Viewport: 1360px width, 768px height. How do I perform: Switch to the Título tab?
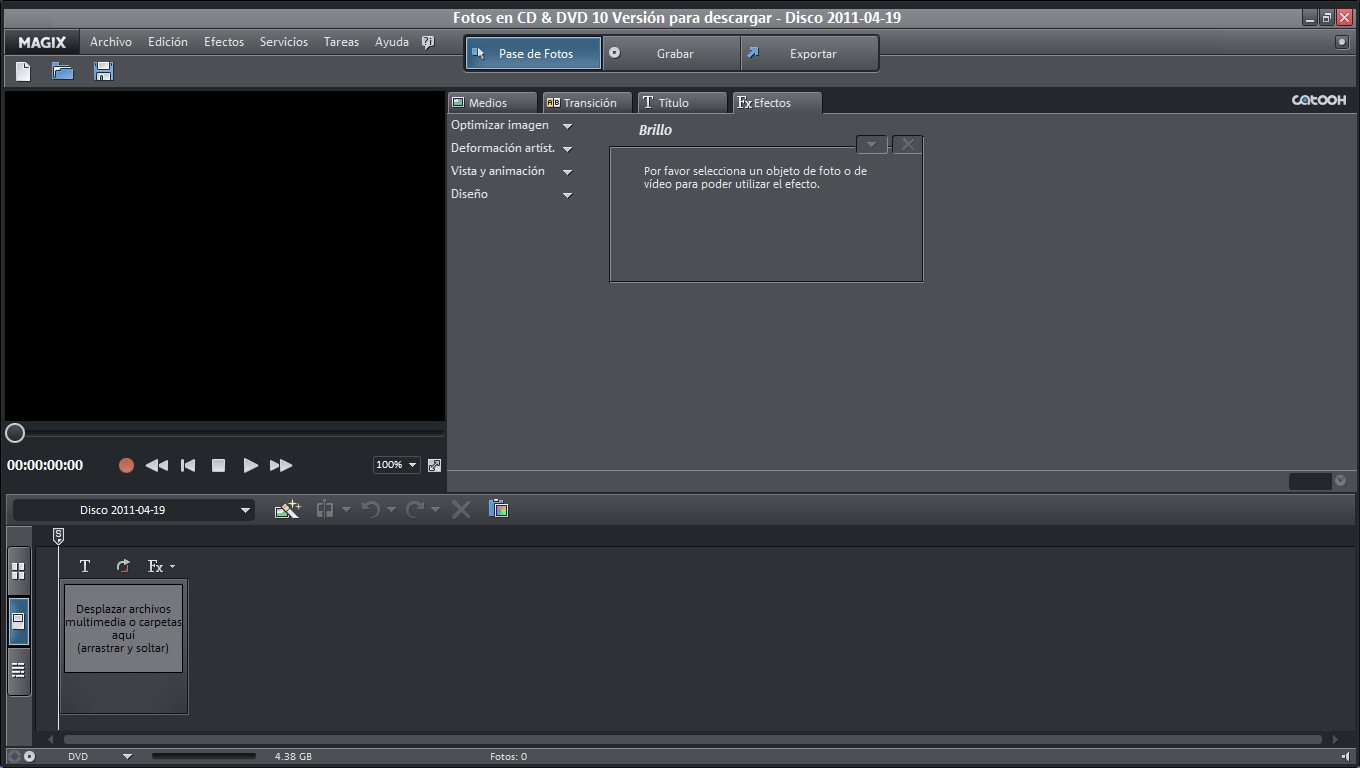coord(682,102)
